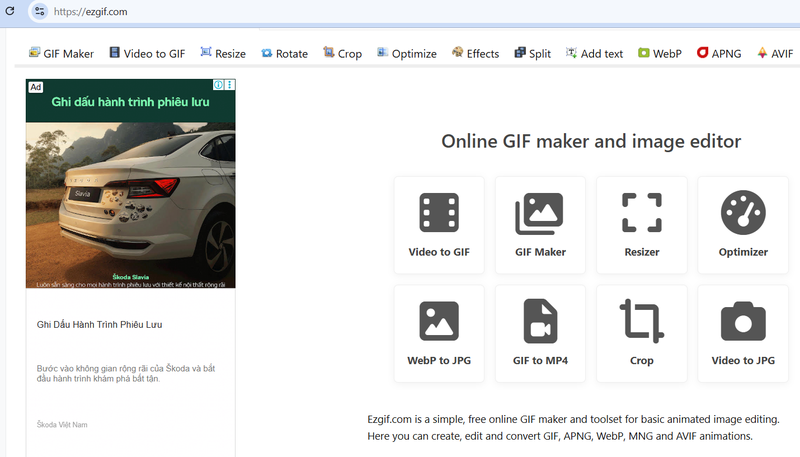Open the WebP menu item

coord(659,54)
